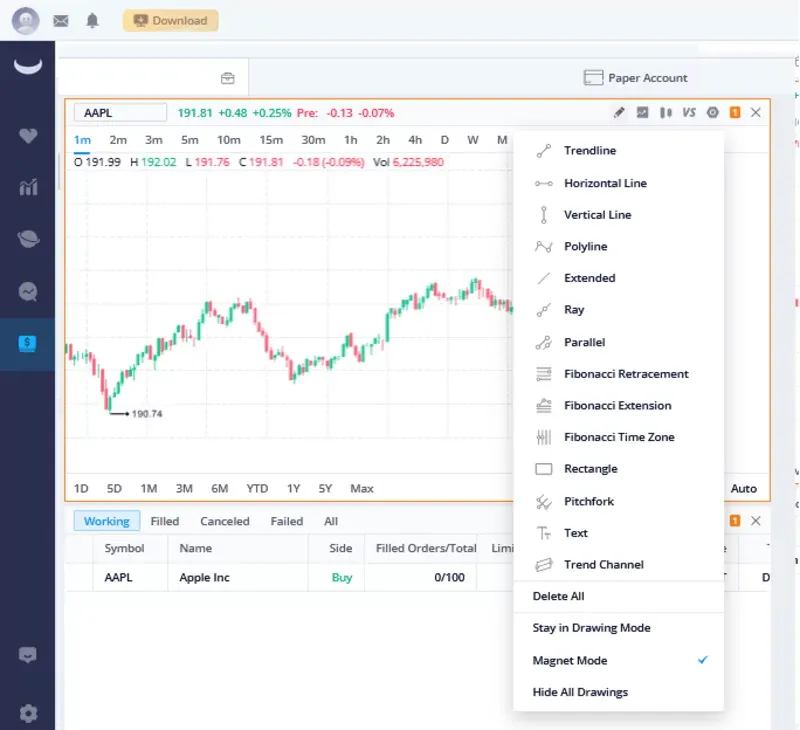Switch to the Failed orders tab
The width and height of the screenshot is (800, 730).
(287, 521)
